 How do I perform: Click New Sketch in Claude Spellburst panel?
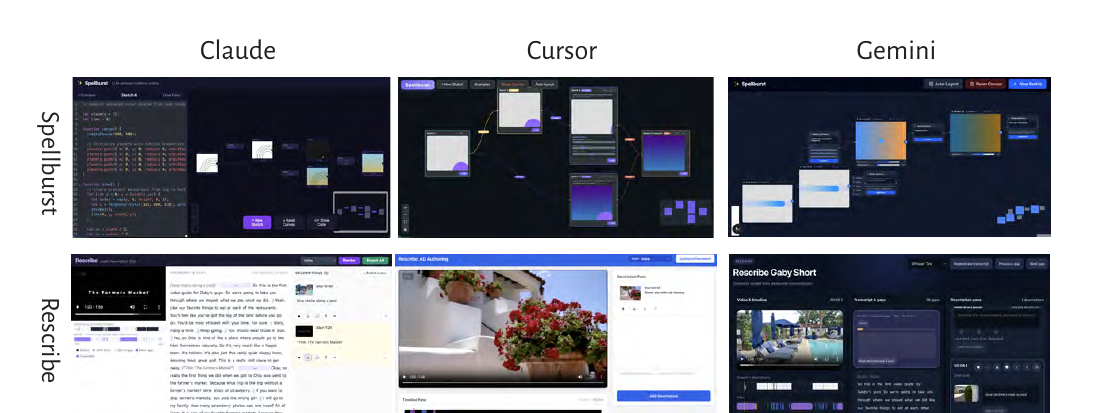pos(257,222)
